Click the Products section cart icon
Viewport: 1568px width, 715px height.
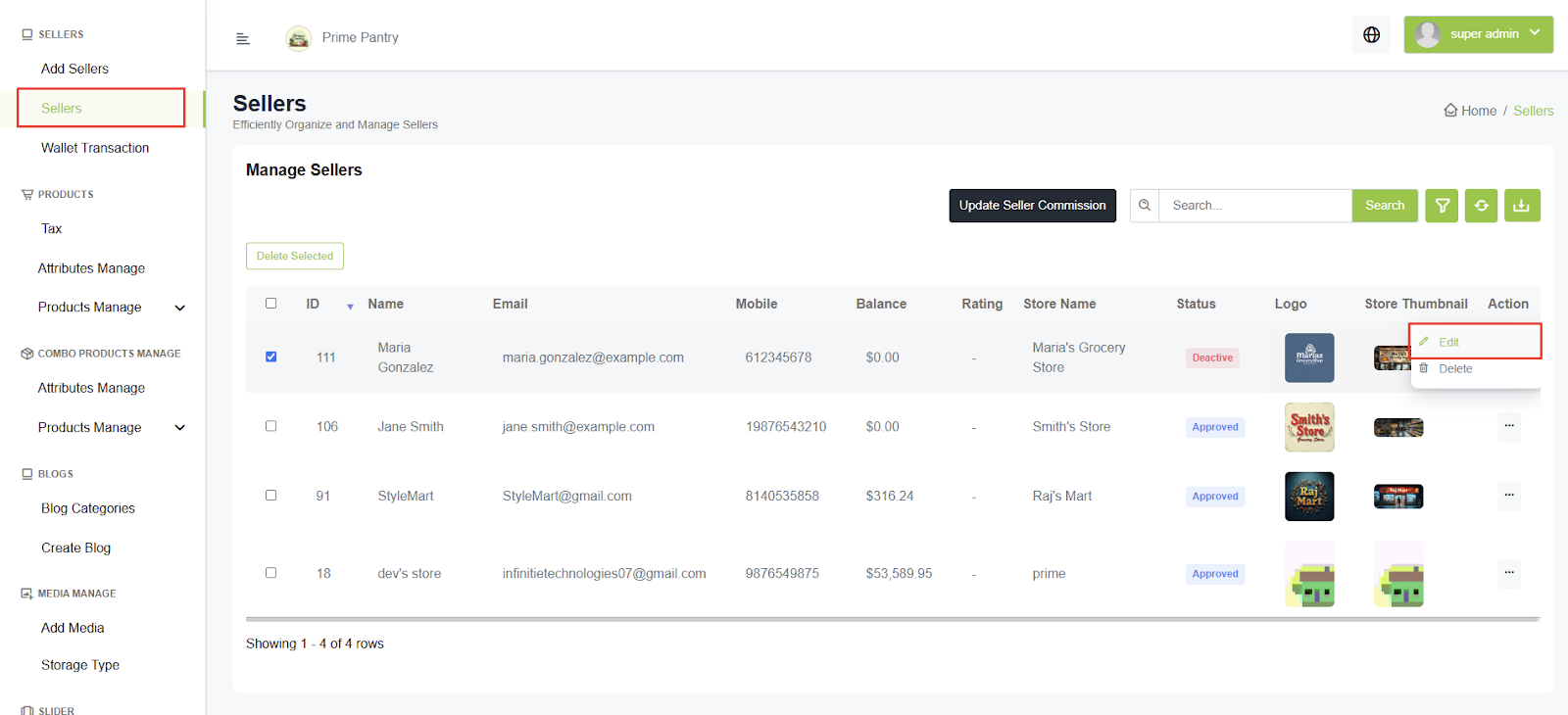click(x=27, y=194)
